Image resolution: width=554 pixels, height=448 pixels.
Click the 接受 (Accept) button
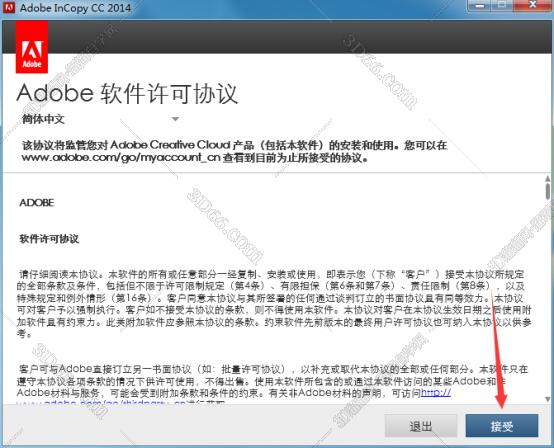[x=502, y=426]
